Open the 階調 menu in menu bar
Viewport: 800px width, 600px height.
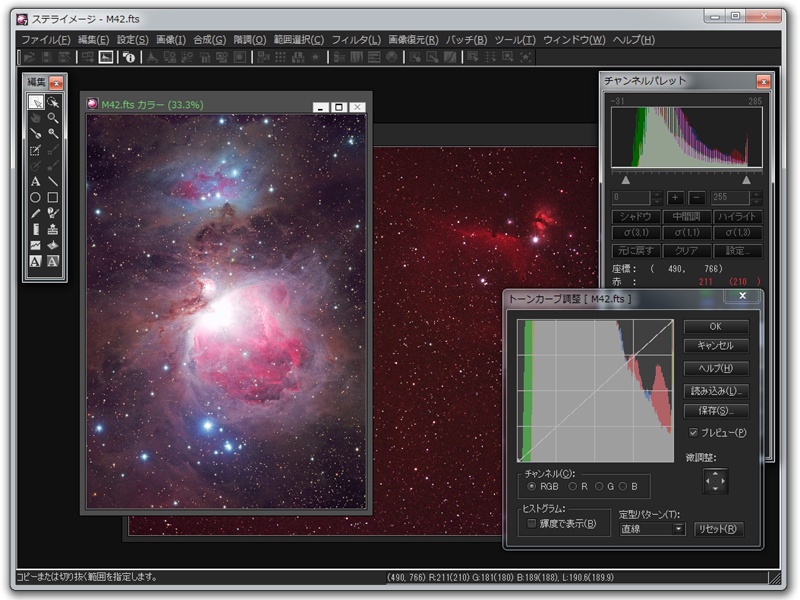(x=250, y=39)
